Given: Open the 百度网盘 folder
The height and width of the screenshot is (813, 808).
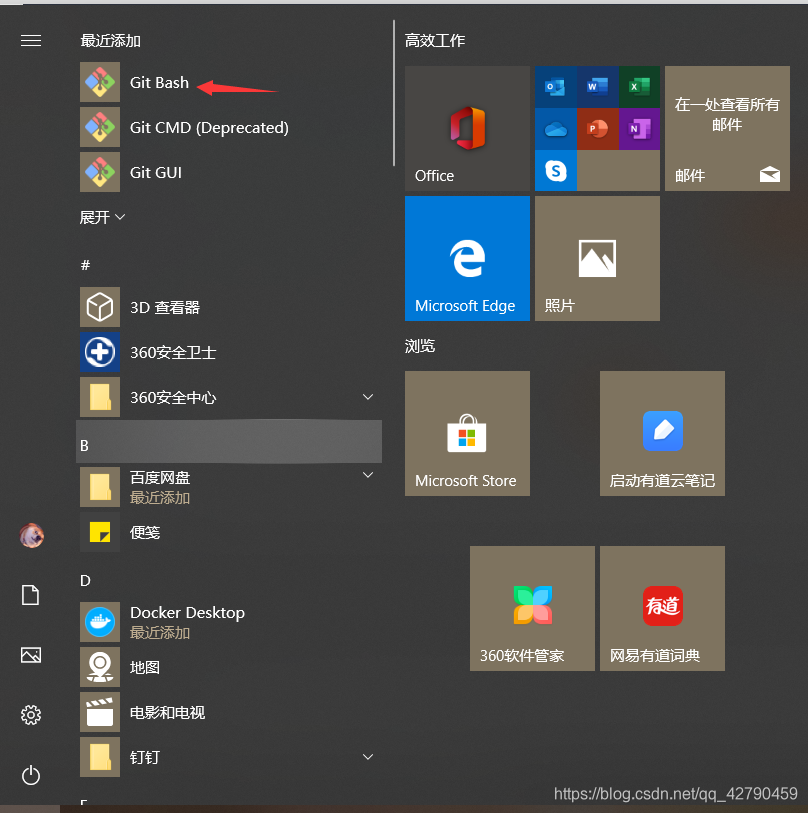Looking at the screenshot, I should [x=231, y=487].
